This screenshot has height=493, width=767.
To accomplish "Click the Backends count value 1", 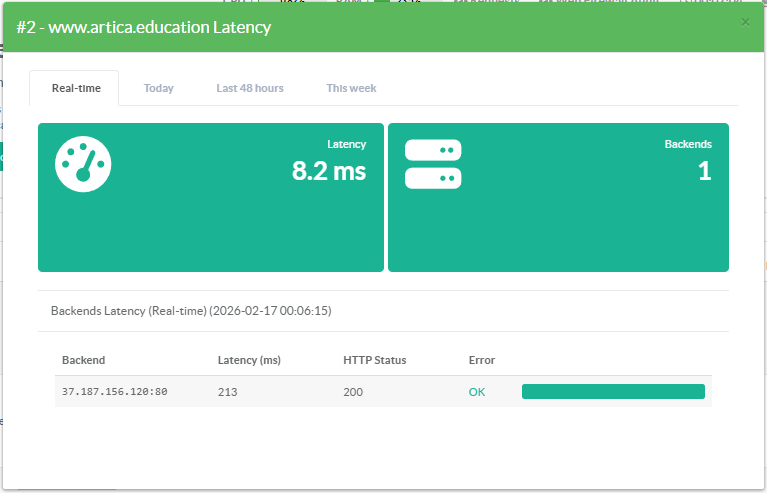I will coord(704,171).
